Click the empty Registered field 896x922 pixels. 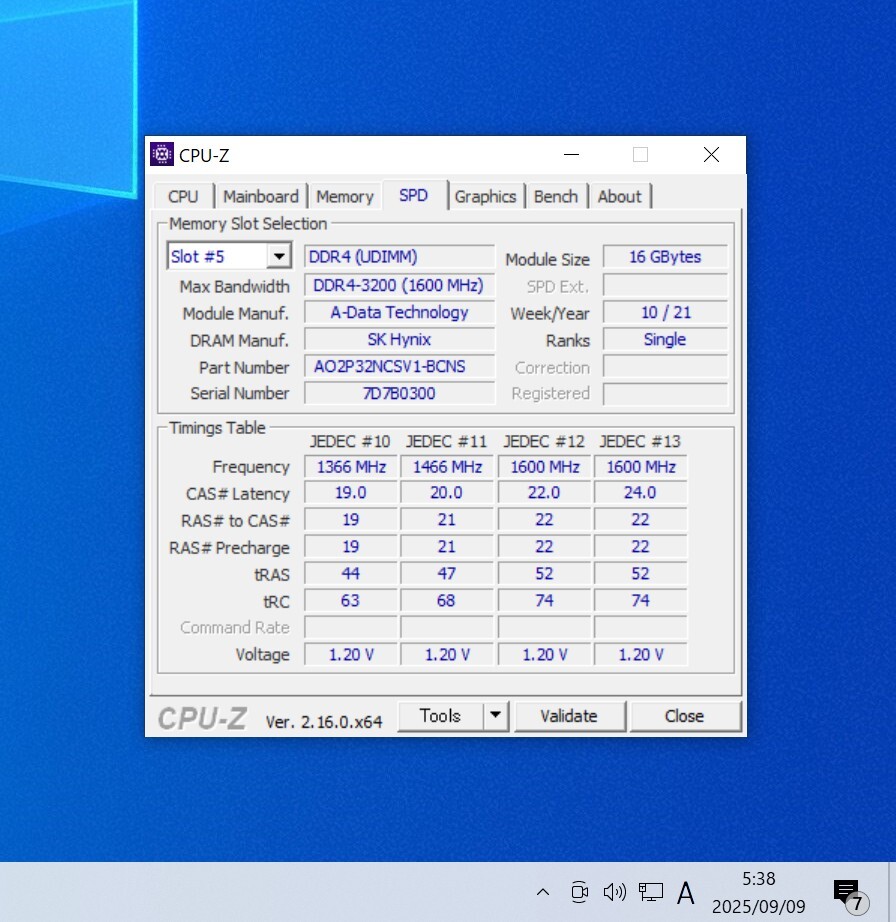tap(665, 393)
